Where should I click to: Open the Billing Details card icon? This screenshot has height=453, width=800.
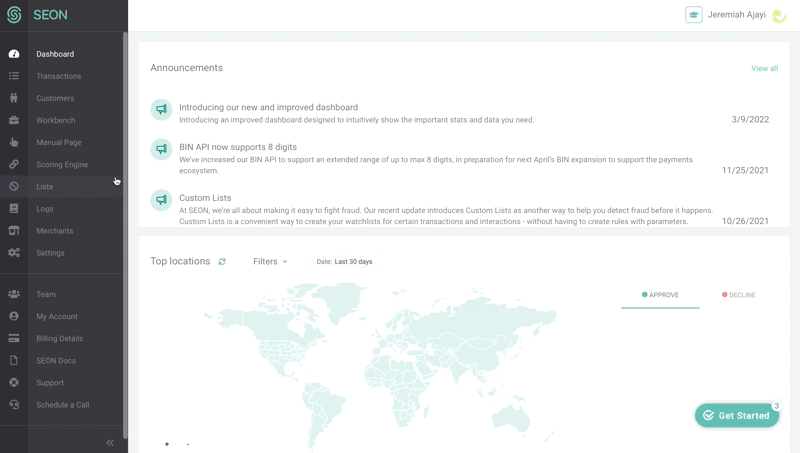(14, 338)
